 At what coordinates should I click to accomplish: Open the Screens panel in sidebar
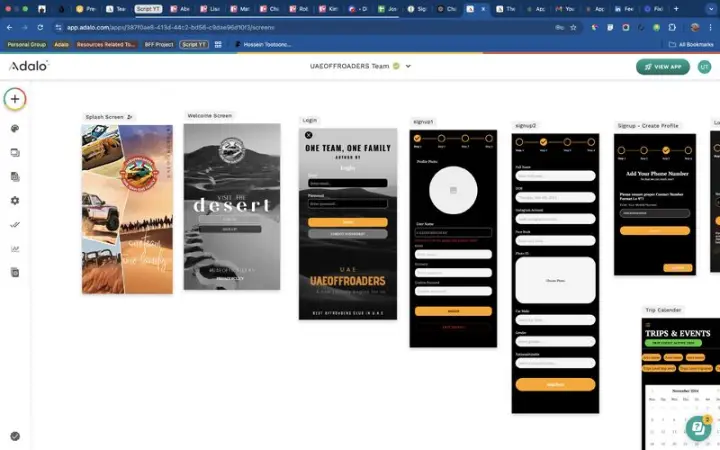pyautogui.click(x=15, y=152)
